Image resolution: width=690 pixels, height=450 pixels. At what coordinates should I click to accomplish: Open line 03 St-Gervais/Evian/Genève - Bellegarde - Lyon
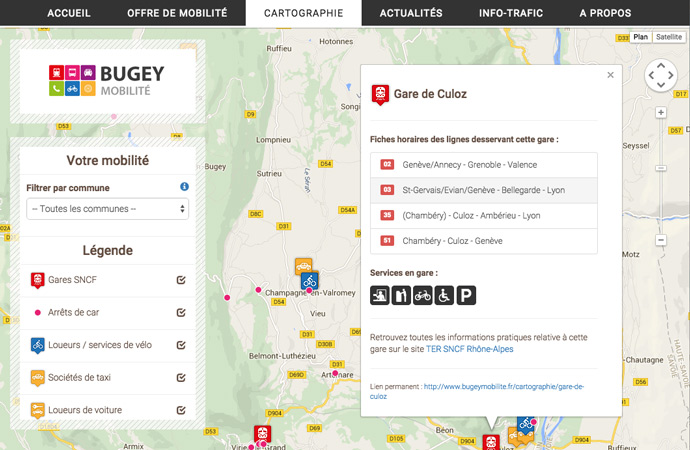[484, 190]
